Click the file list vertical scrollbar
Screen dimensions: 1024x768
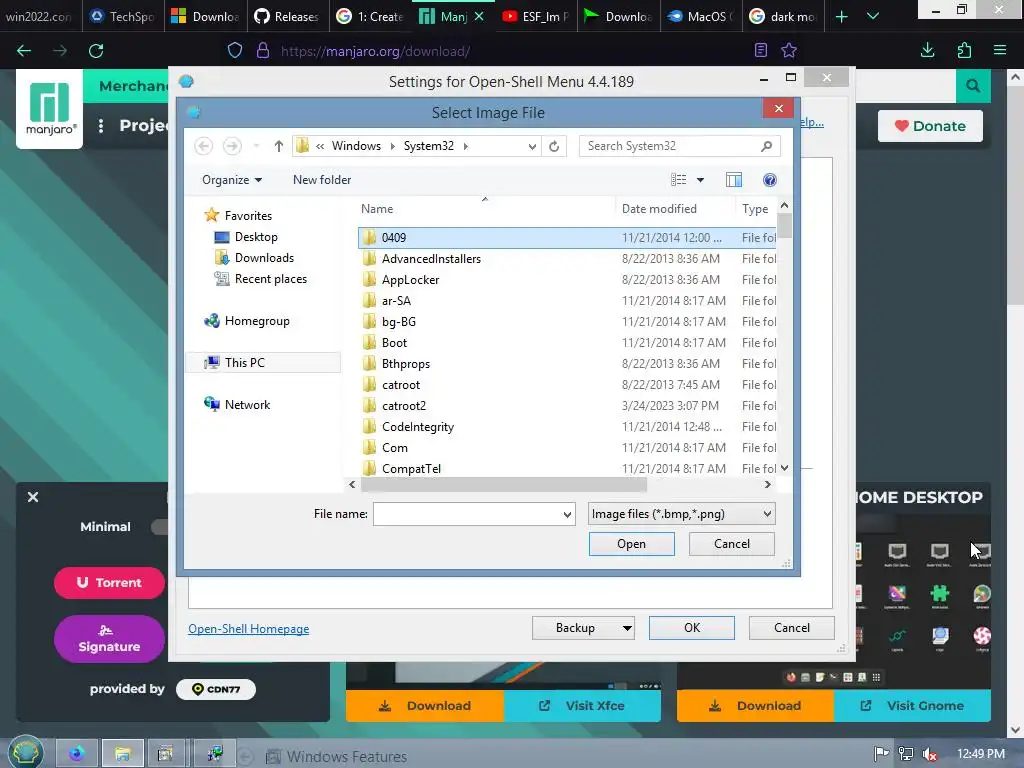pos(784,225)
